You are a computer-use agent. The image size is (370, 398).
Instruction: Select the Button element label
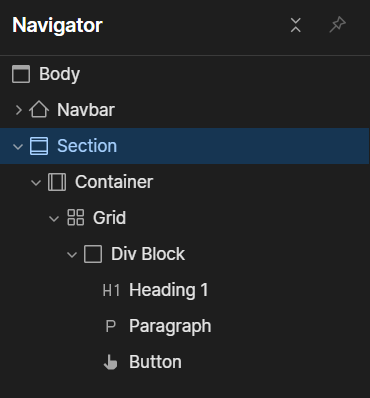point(155,362)
